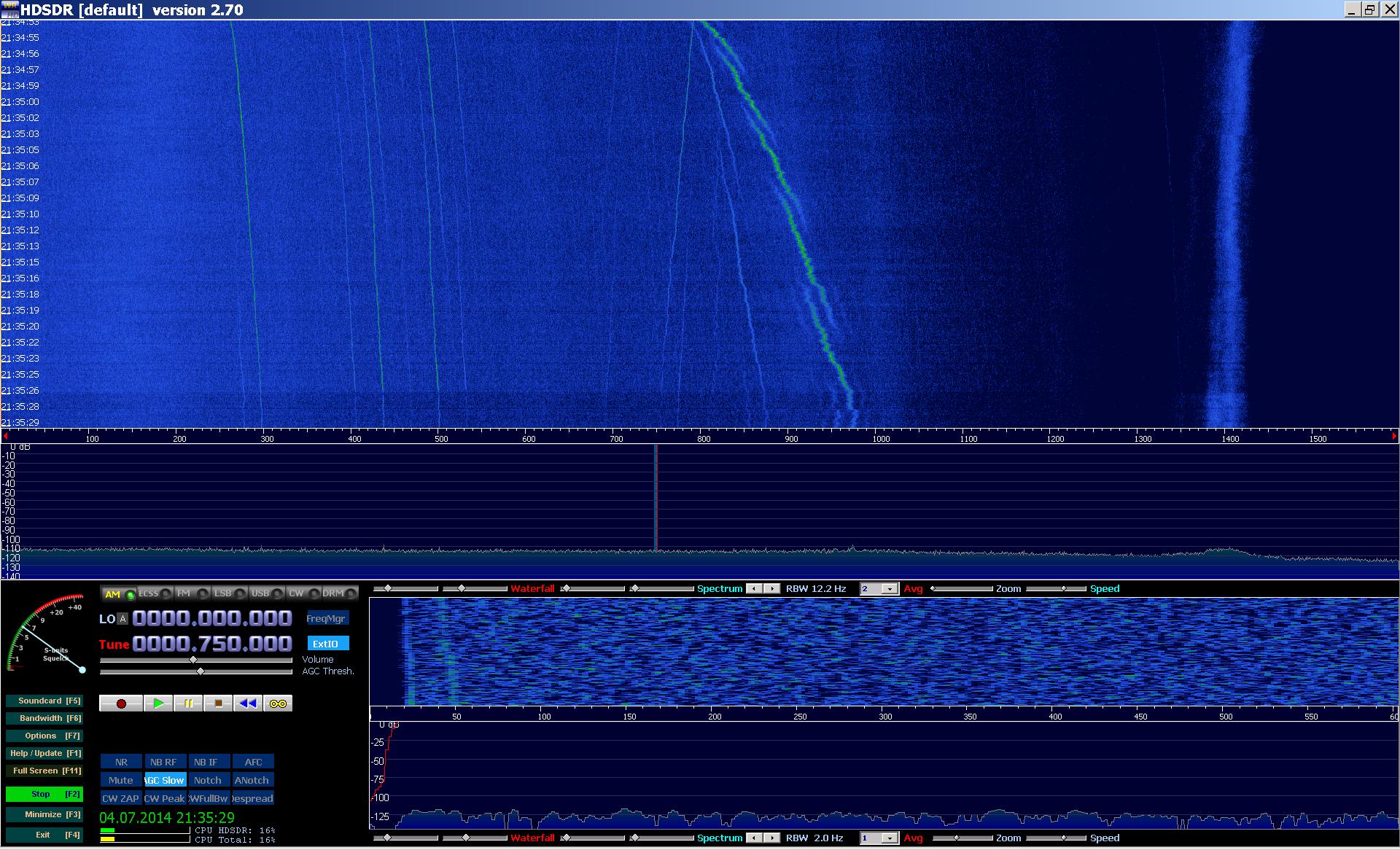Pause playback with the yellow pause button
Viewport: 1400px width, 850px height.
coord(188,703)
